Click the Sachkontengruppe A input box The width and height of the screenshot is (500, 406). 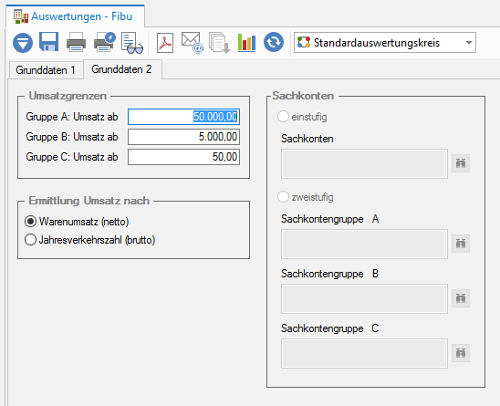[364, 244]
